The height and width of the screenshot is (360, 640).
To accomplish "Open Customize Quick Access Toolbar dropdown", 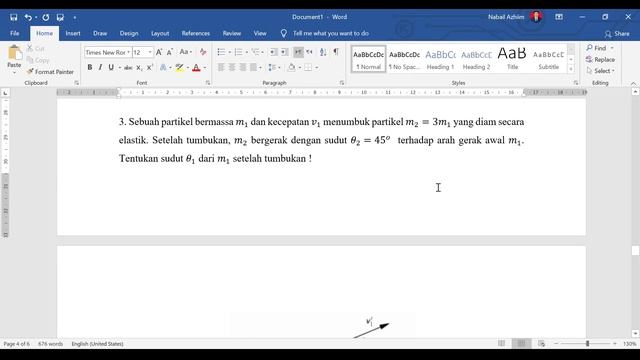I will pos(75,18).
